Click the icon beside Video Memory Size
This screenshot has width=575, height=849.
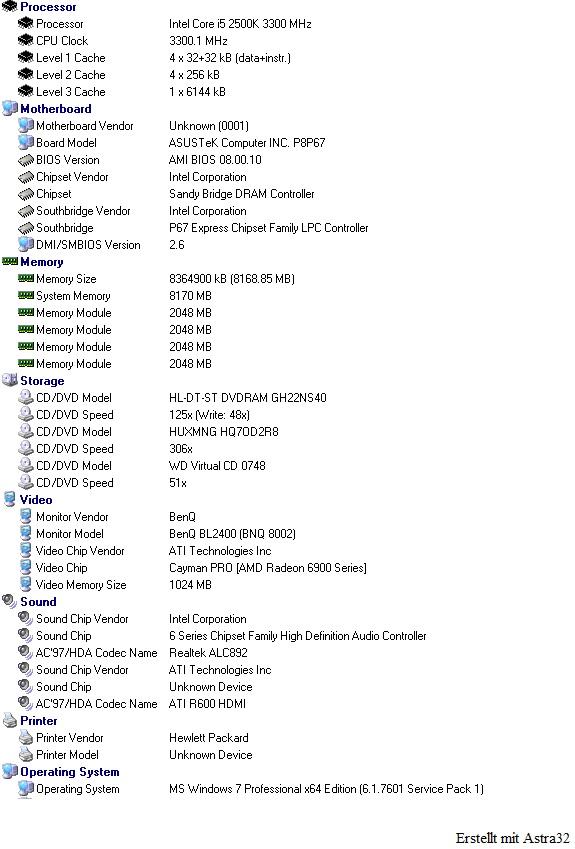click(25, 584)
